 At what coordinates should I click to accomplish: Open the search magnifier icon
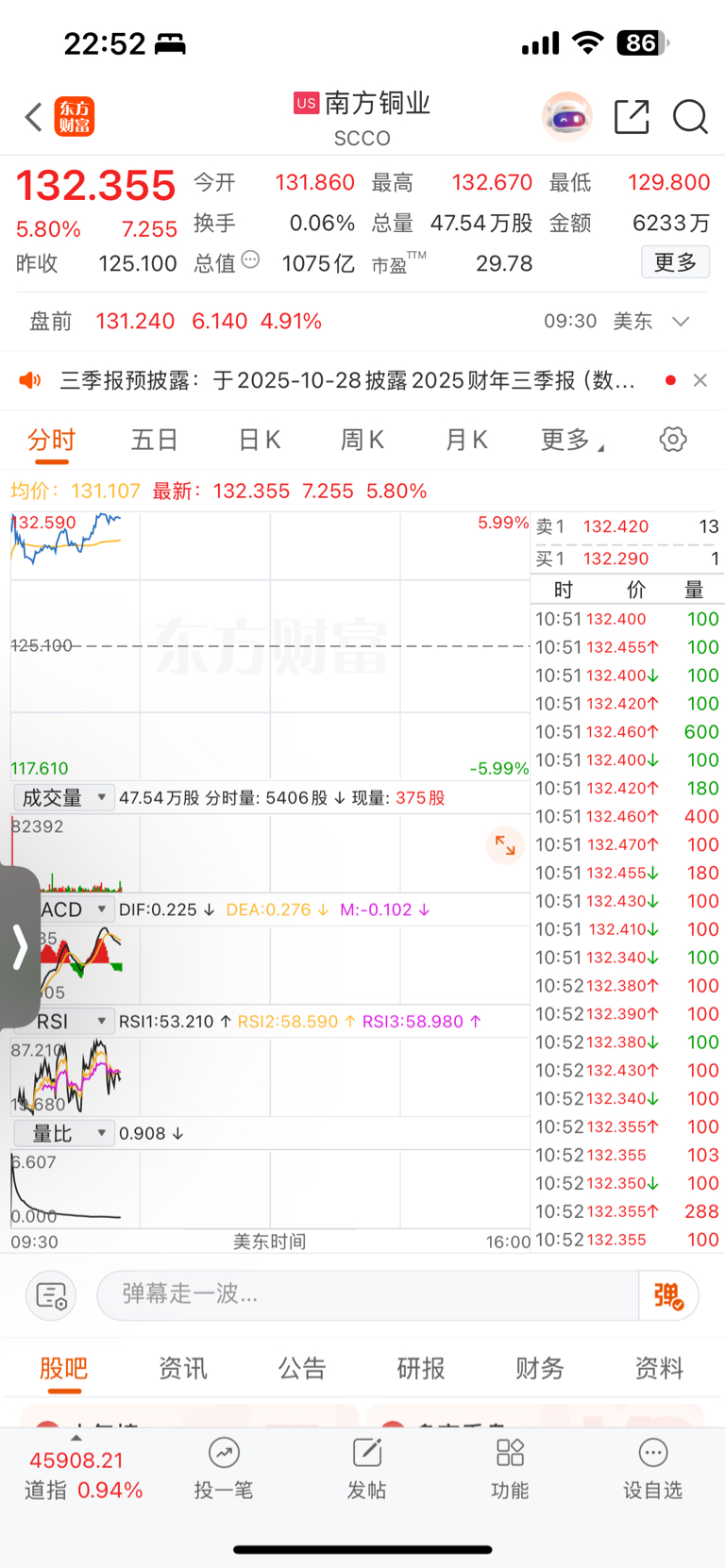(x=690, y=117)
